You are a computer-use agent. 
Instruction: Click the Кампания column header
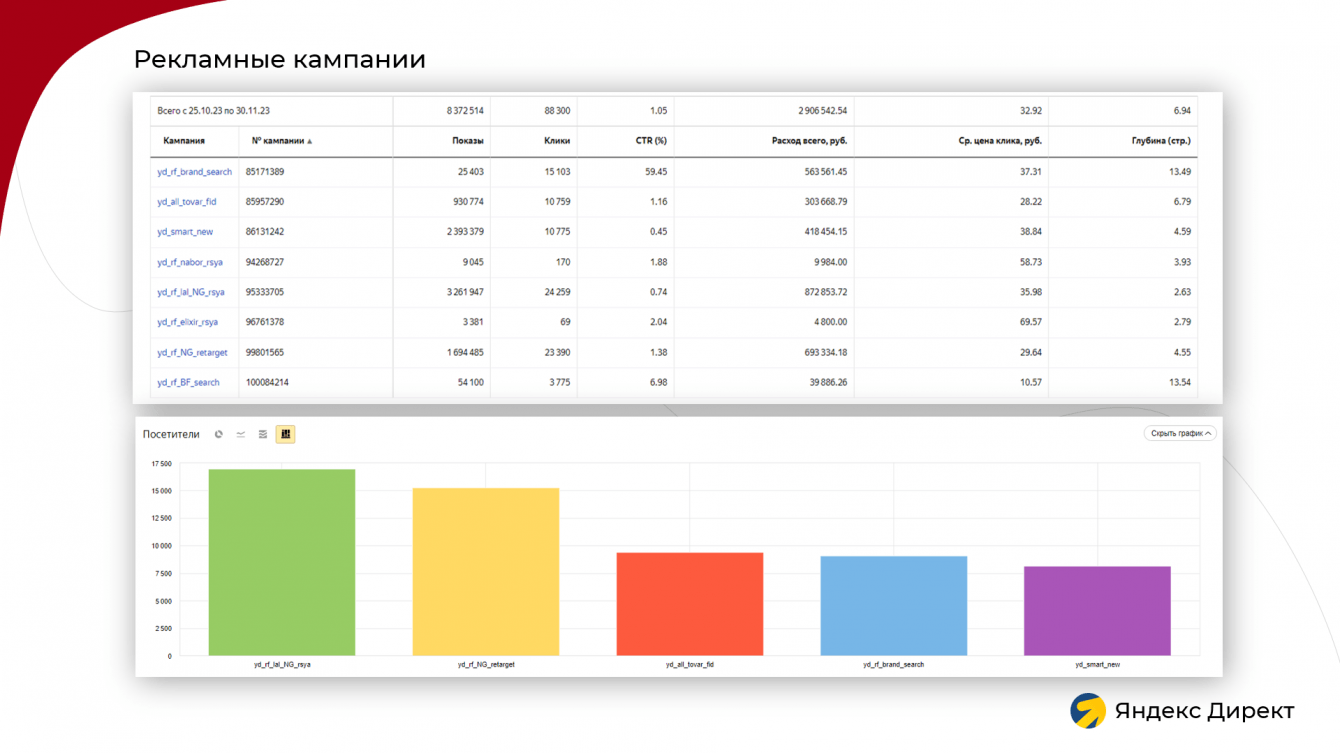coord(184,141)
